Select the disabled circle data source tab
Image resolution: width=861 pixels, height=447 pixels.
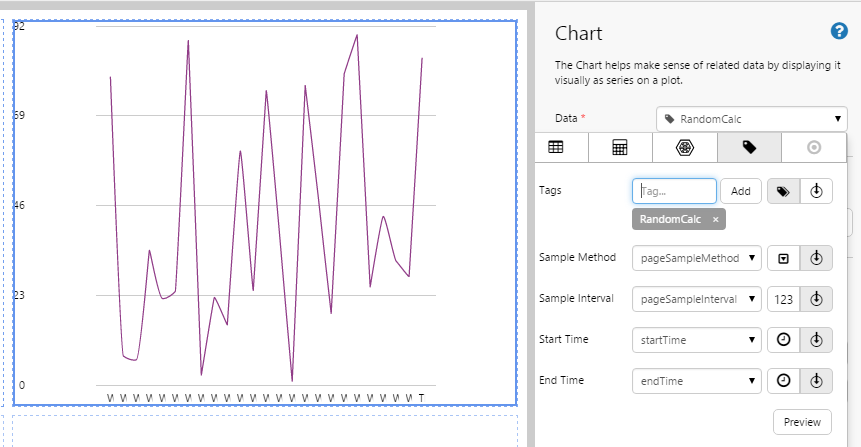[x=814, y=147]
